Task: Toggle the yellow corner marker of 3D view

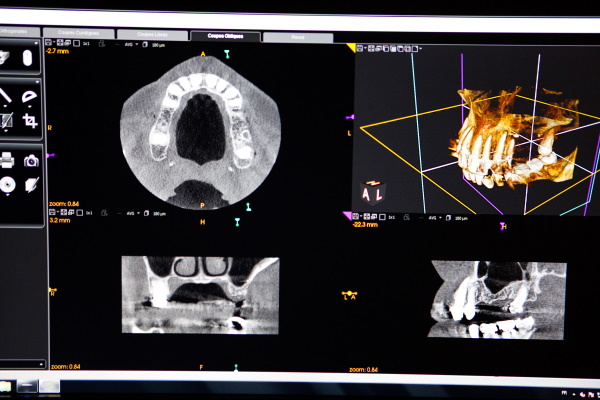Action: pos(351,47)
